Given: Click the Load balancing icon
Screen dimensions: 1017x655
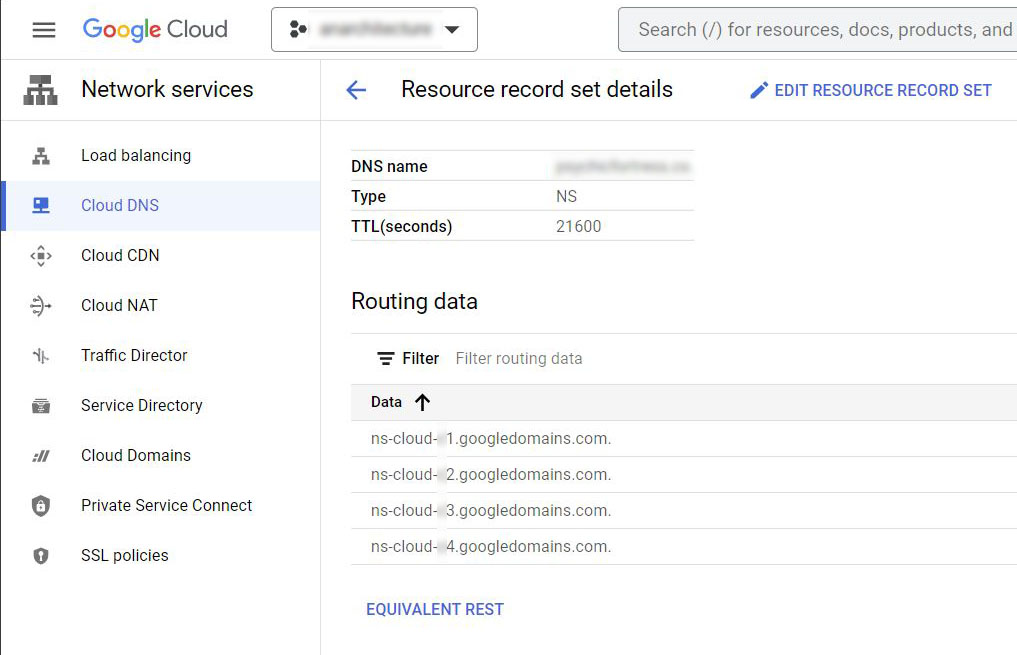Looking at the screenshot, I should [x=41, y=156].
